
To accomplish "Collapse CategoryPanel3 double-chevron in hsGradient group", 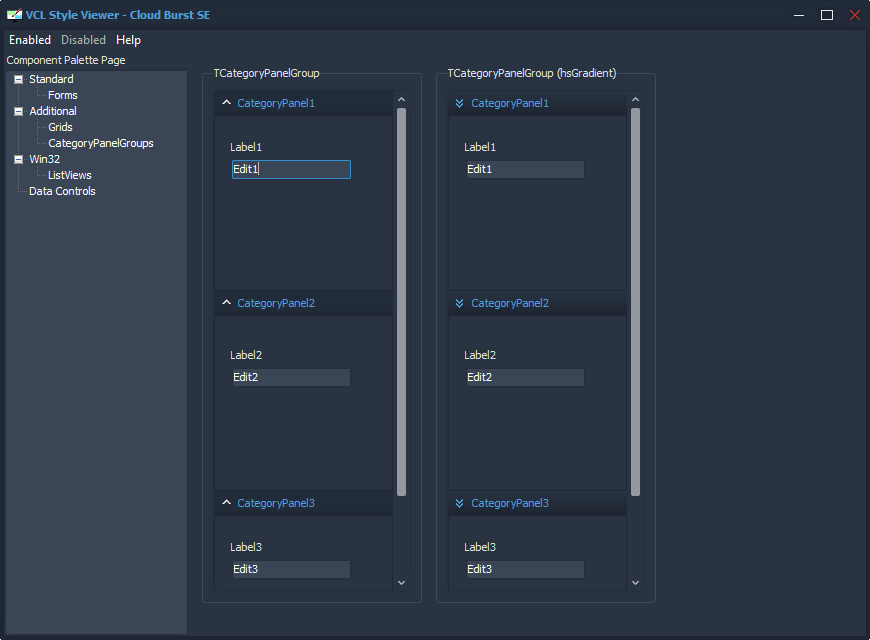I will tap(459, 503).
